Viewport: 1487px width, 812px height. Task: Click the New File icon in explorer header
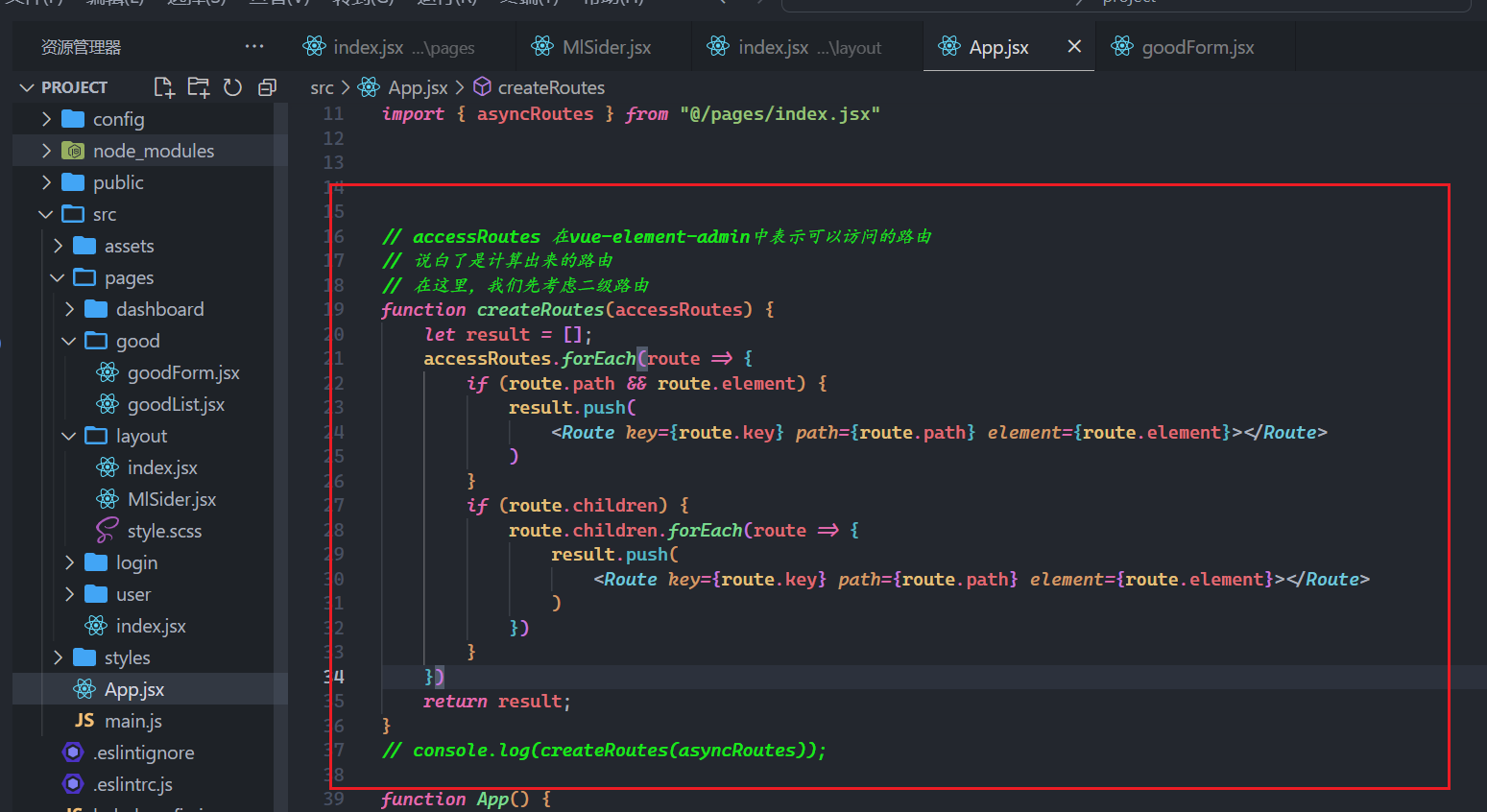[x=164, y=87]
